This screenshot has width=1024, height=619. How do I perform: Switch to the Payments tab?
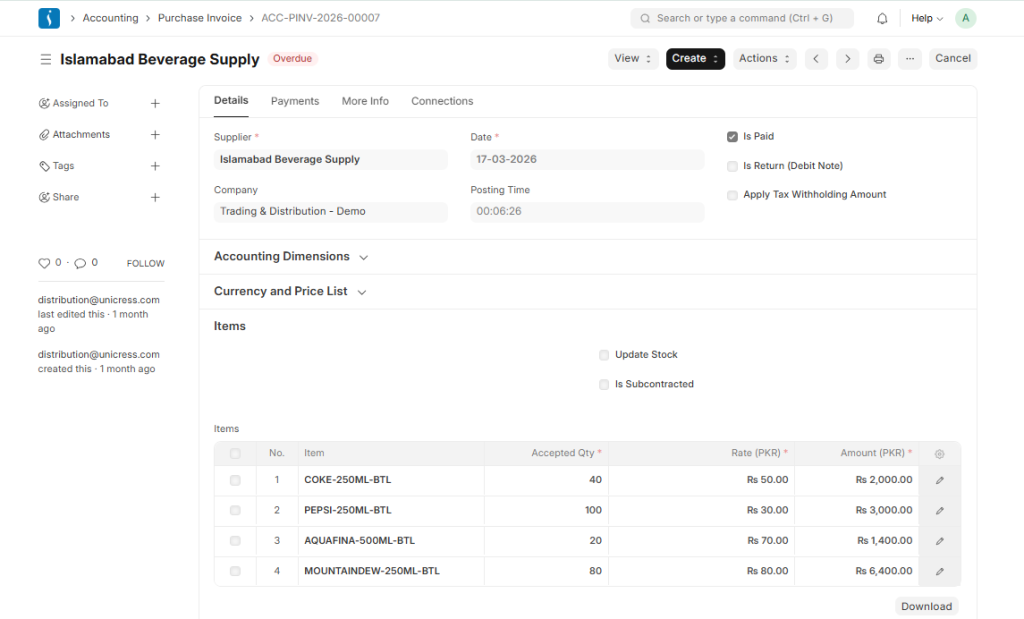(x=295, y=101)
